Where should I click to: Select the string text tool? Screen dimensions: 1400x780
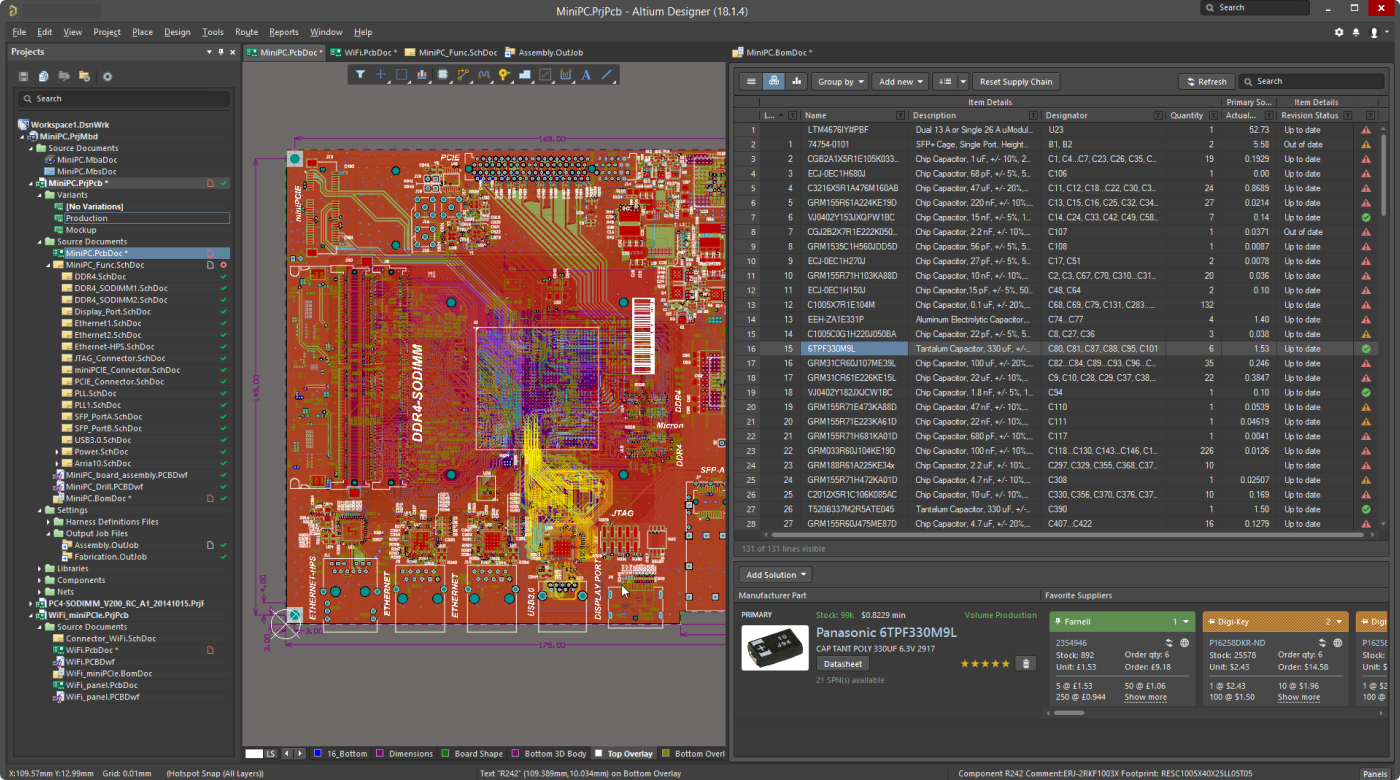coord(587,75)
